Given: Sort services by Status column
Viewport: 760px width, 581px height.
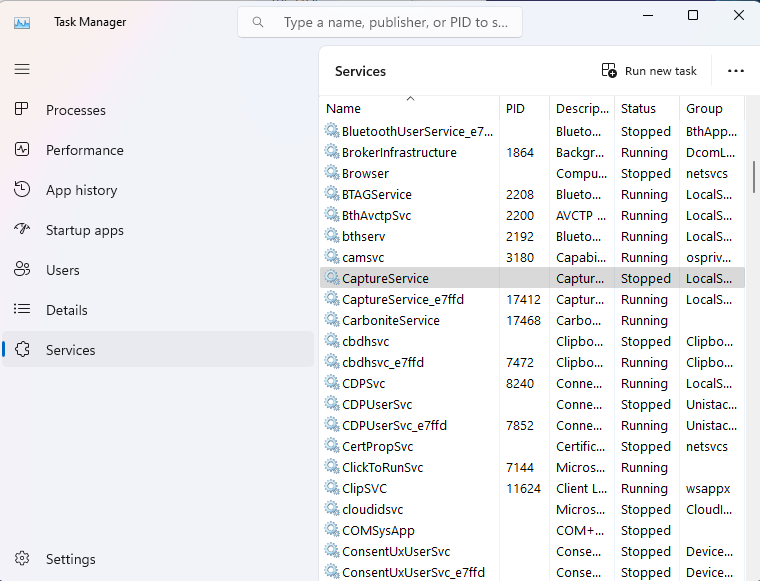Looking at the screenshot, I should tap(638, 108).
